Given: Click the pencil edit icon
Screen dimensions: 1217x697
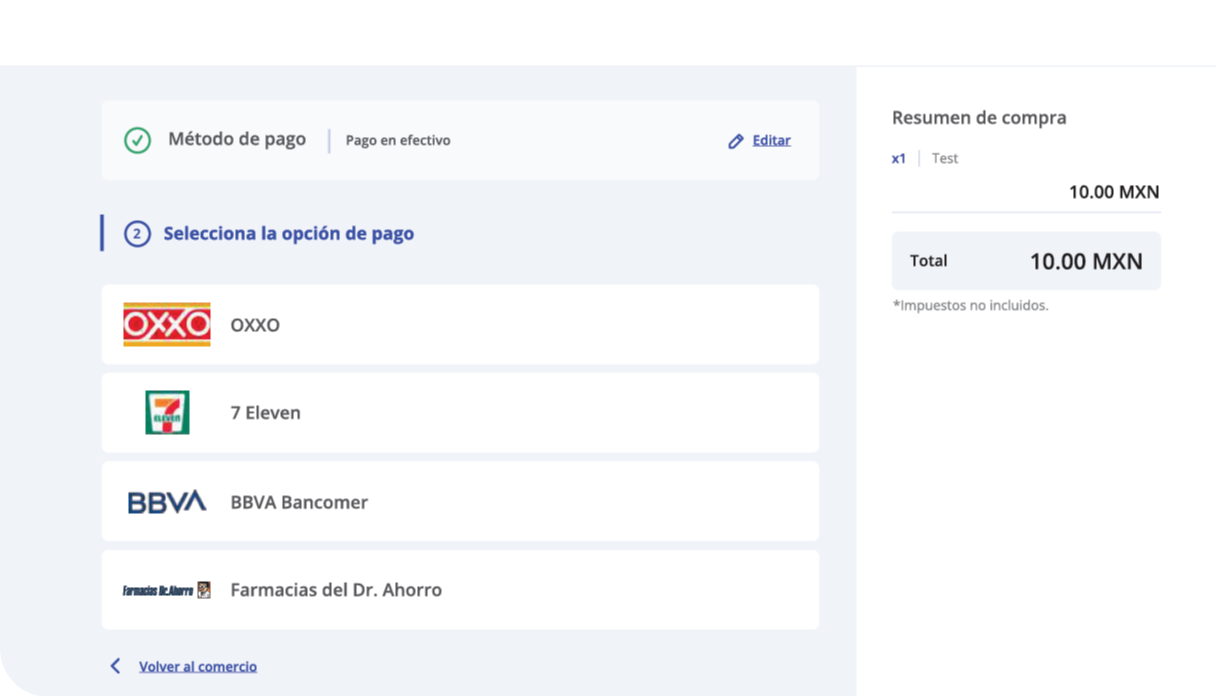Looking at the screenshot, I should (x=736, y=141).
